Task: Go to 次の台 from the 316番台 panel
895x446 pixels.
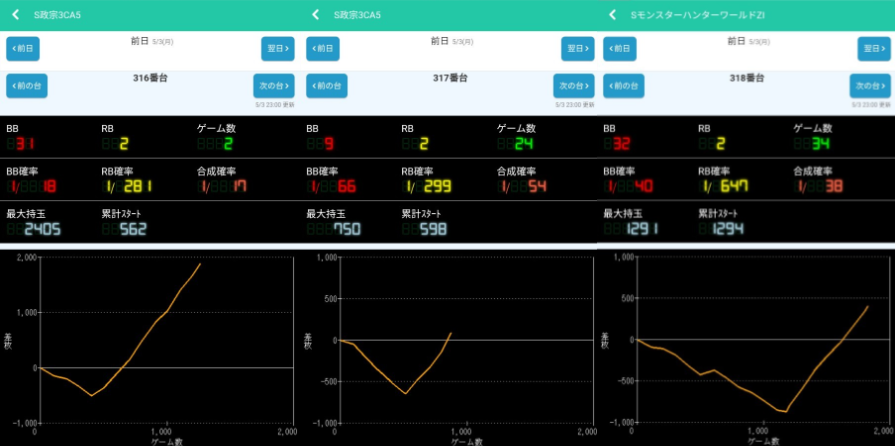Action: point(273,85)
